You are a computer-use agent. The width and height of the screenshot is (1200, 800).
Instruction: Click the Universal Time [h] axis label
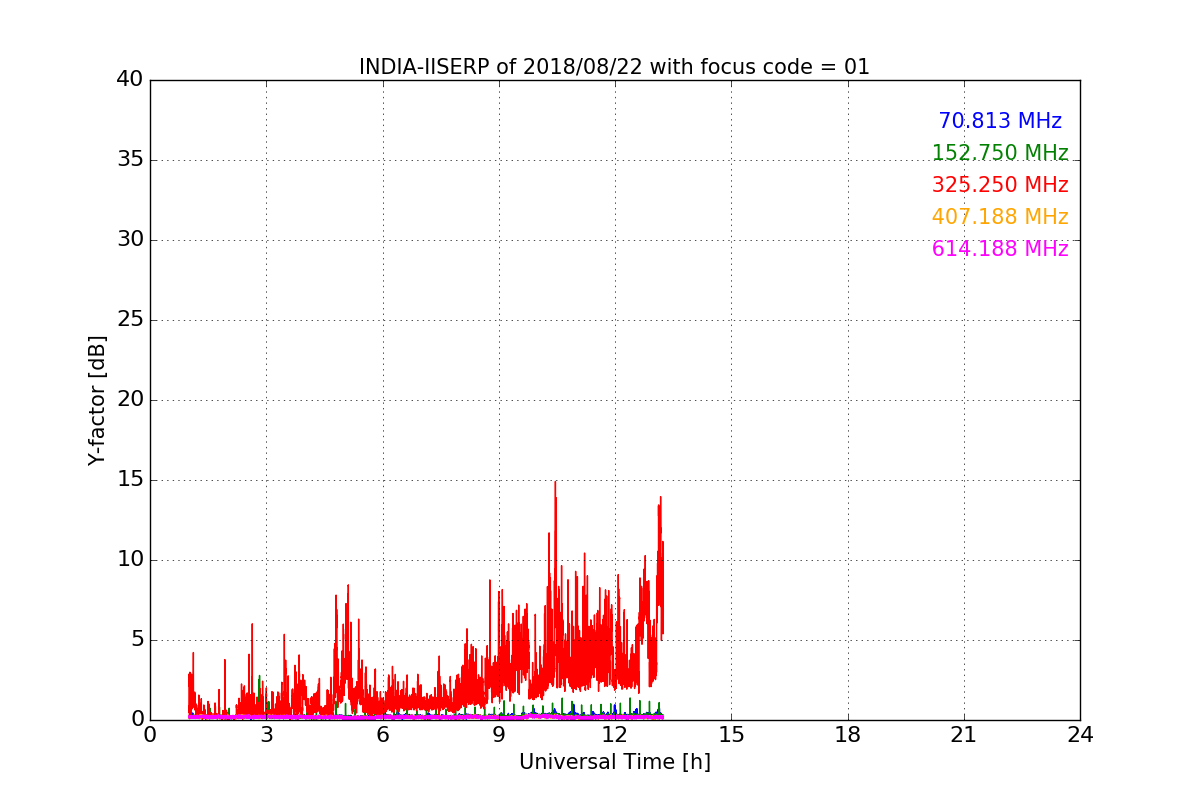pyautogui.click(x=615, y=762)
